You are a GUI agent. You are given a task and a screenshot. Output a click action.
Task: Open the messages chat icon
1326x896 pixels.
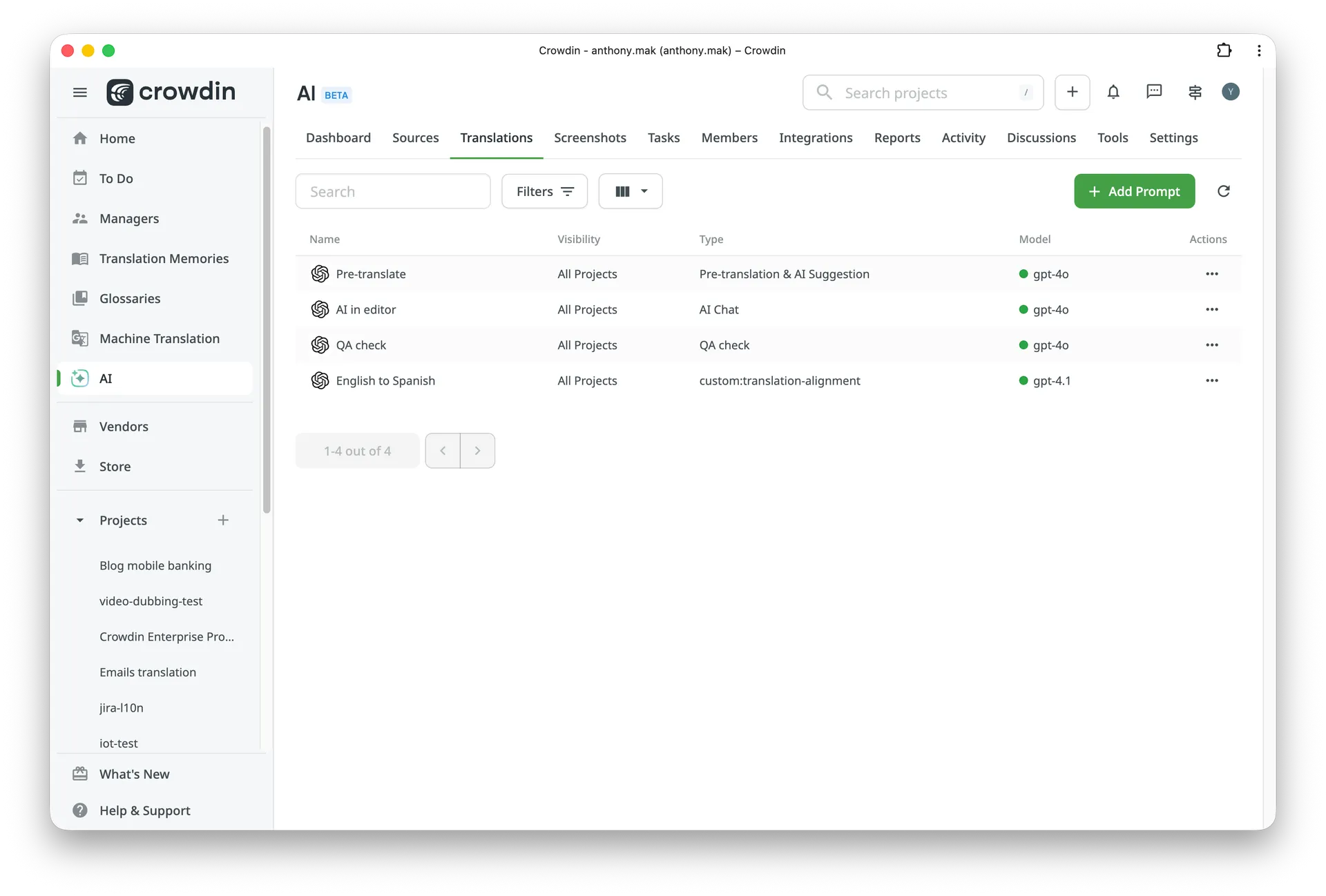click(x=1154, y=92)
